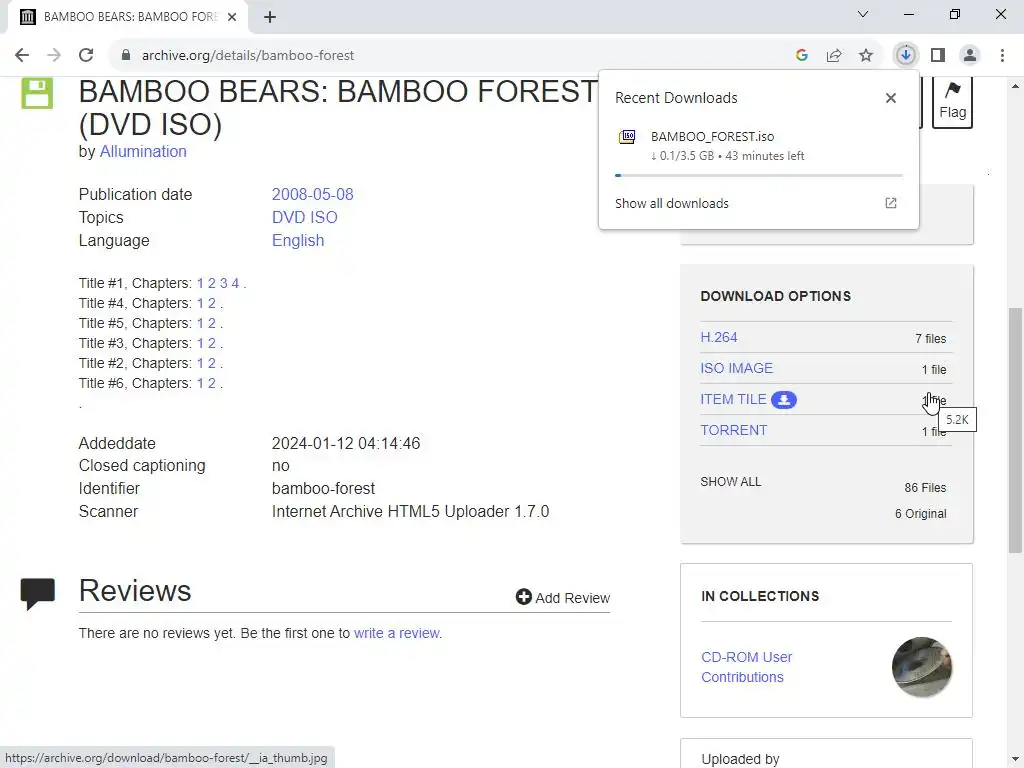Open Title #1 chapter 1 link
Image resolution: width=1024 pixels, height=768 pixels.
(x=200, y=283)
